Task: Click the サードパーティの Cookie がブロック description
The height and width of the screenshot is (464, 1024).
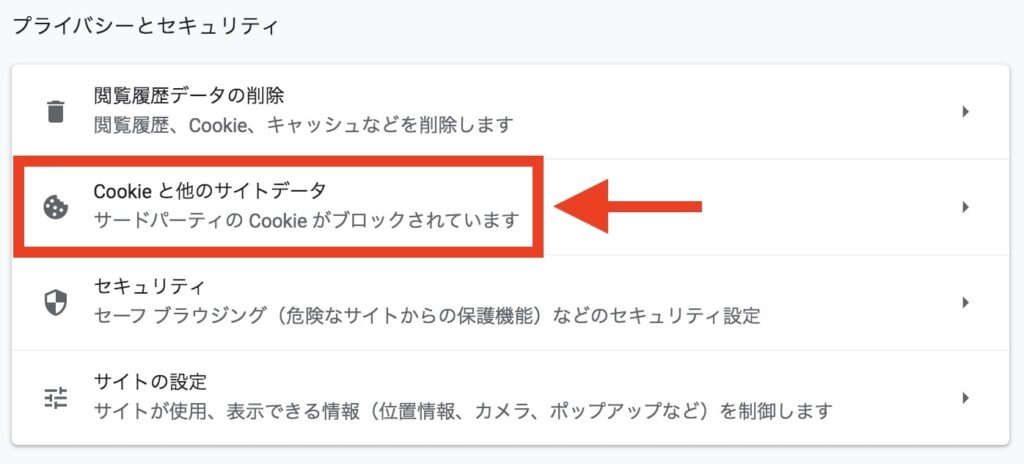Action: click(x=307, y=220)
